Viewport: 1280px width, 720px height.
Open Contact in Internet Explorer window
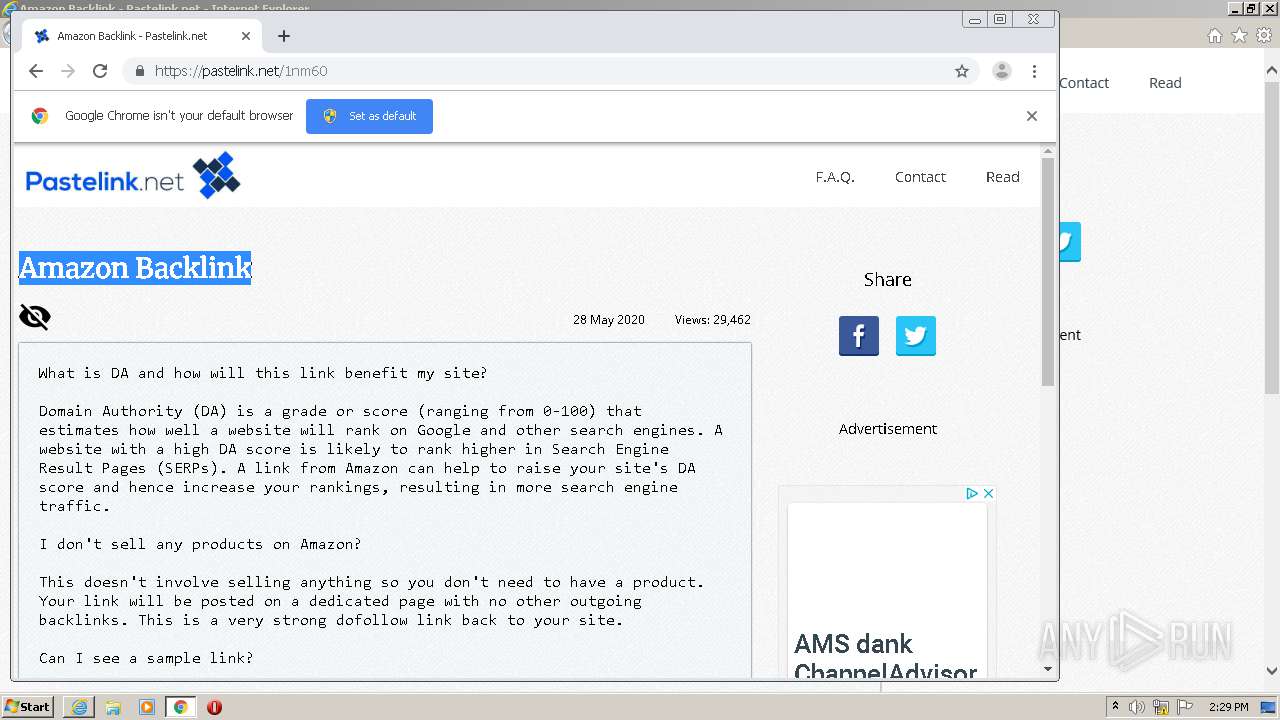coord(1084,83)
